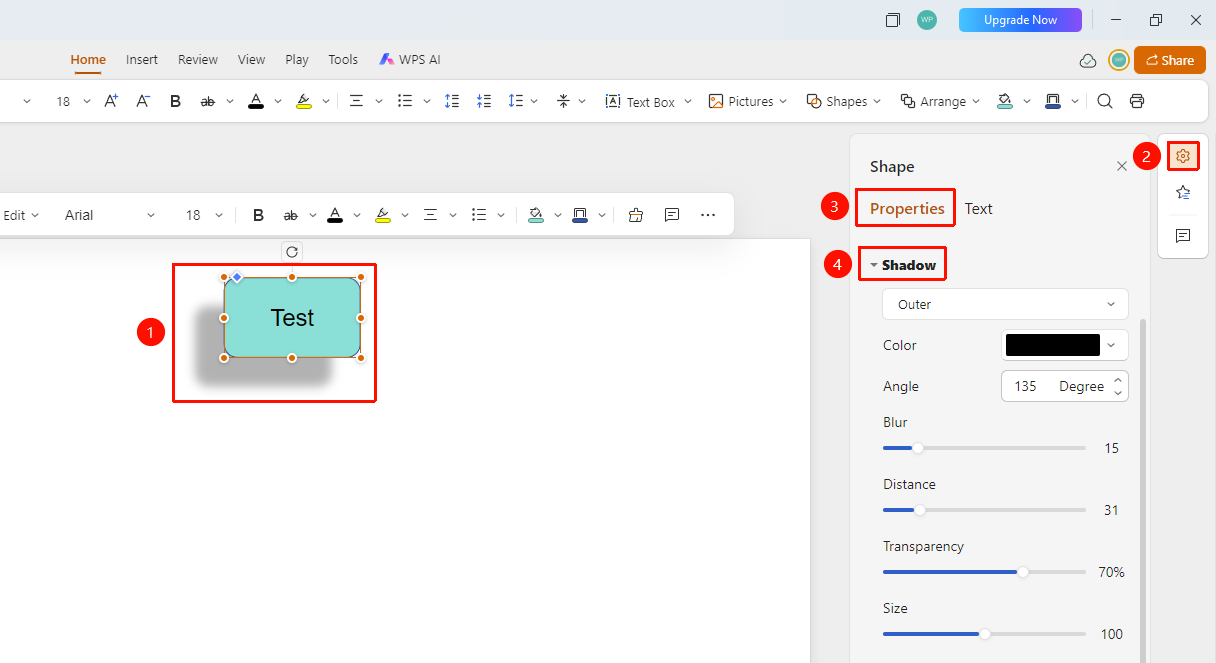Screen dimensions: 1216x663
Task: Click the shape style brush icon
Action: coord(636,215)
